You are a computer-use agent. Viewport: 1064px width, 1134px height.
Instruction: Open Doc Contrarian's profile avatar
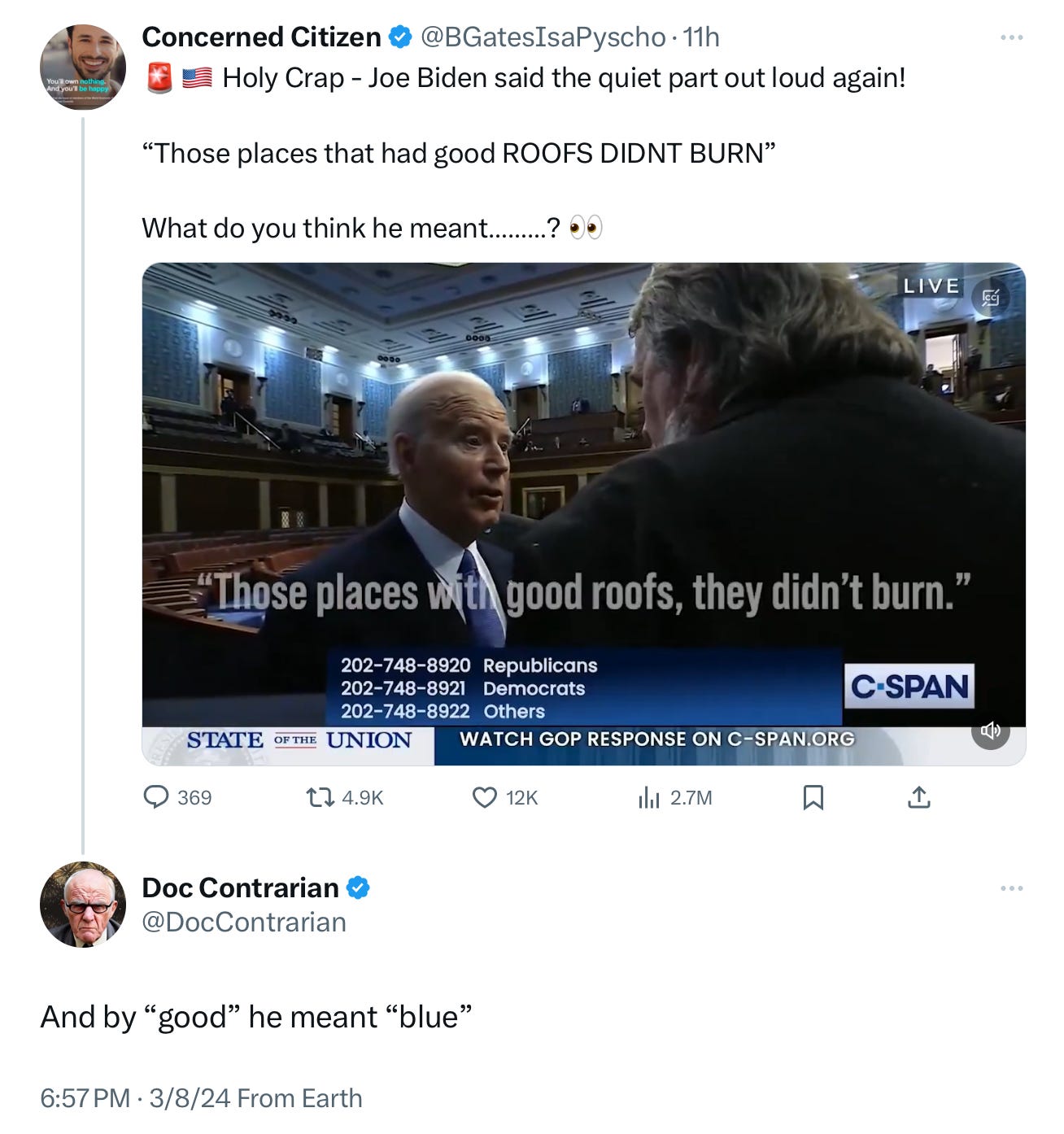tap(83, 904)
